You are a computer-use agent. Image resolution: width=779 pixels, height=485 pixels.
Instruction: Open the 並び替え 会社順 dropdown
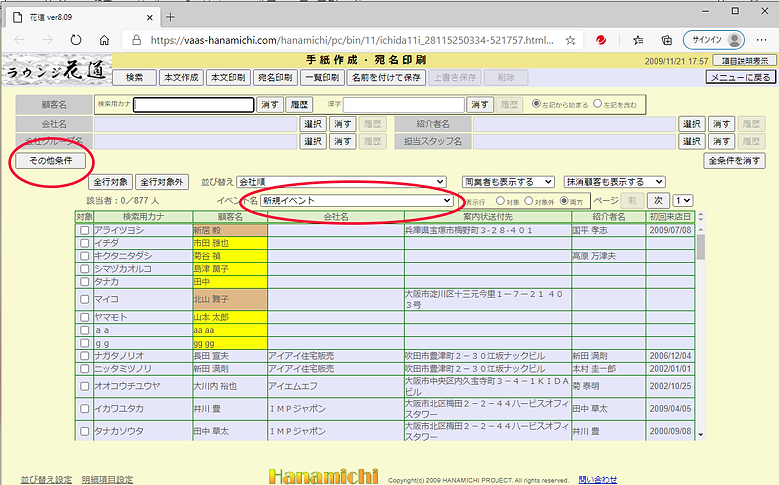341,182
